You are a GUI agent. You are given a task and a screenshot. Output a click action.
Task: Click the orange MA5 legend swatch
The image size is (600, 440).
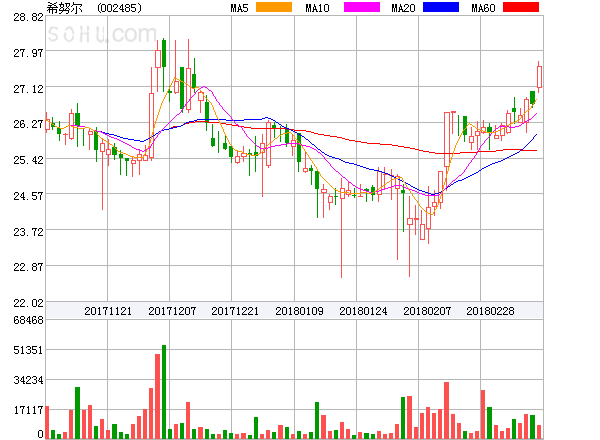(x=274, y=7)
